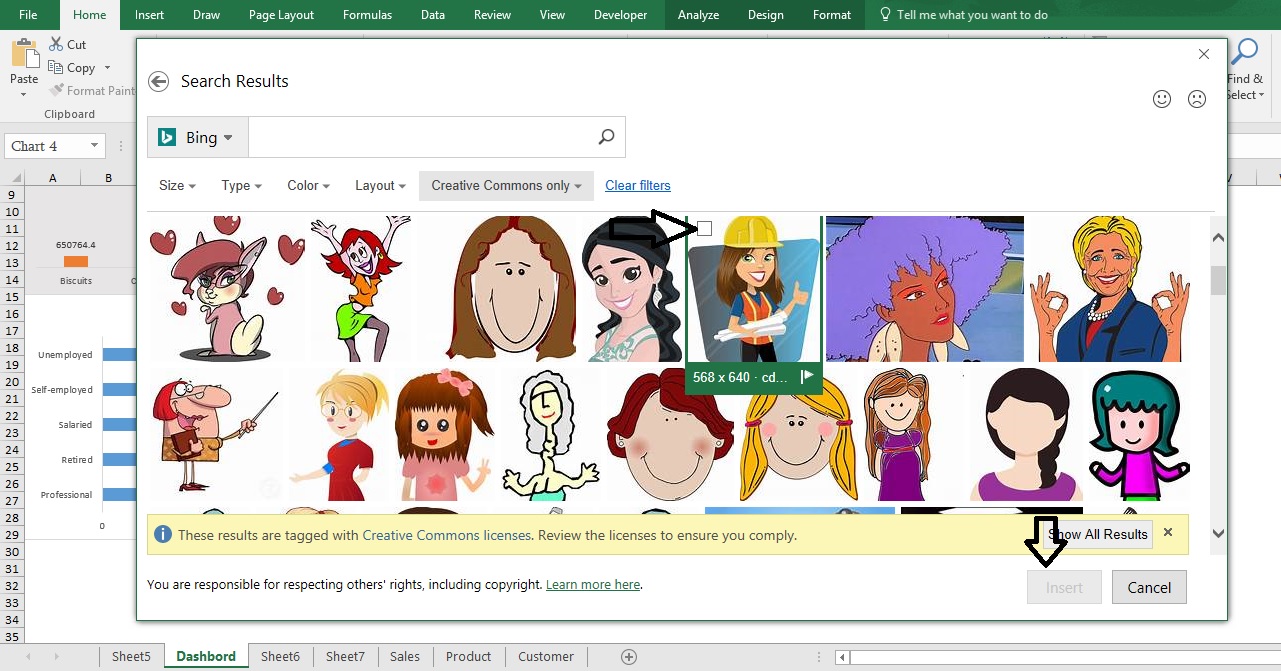Click the Copy icon in Clipboard group

56,68
